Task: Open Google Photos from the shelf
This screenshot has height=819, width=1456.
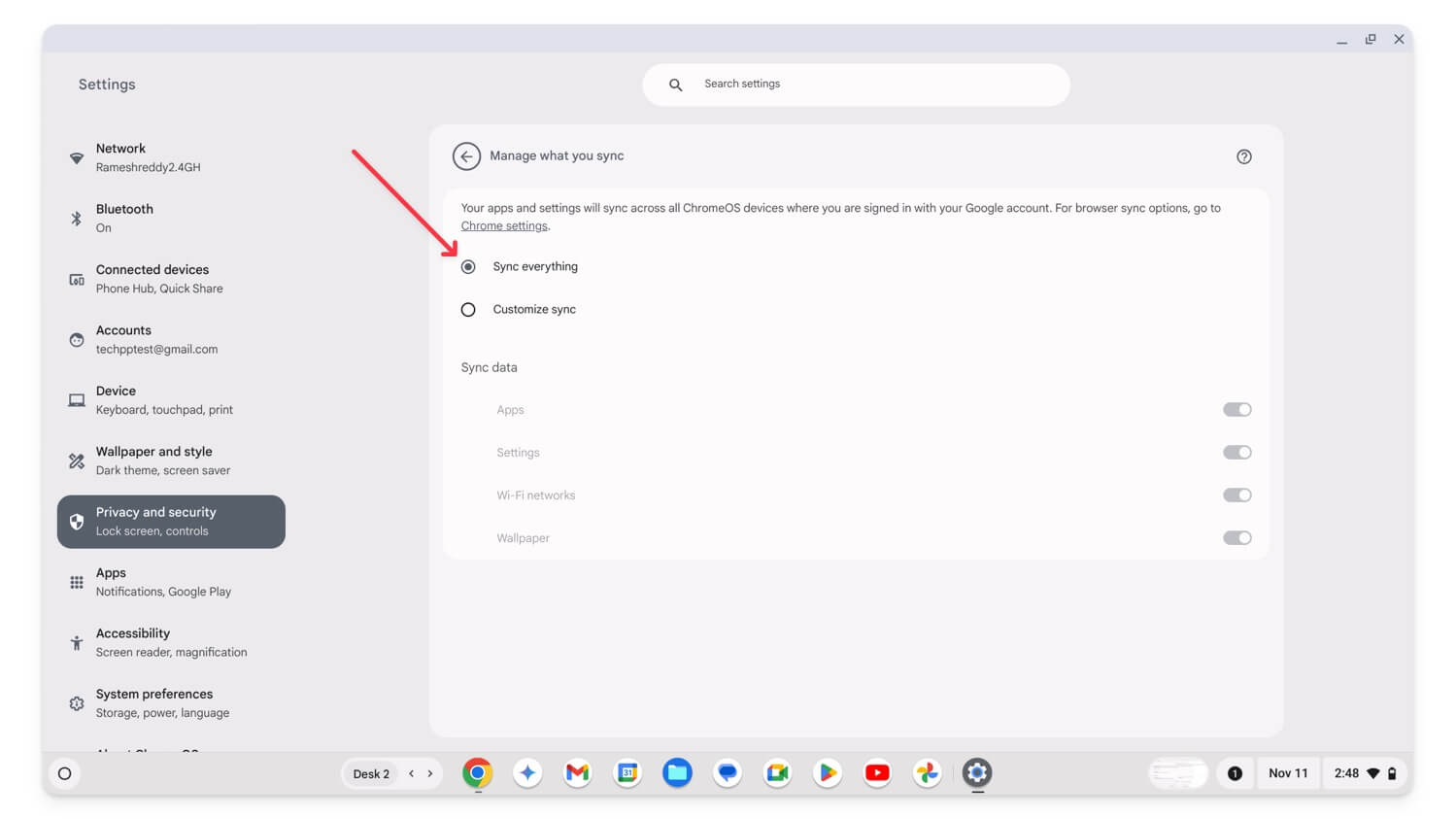Action: point(928,773)
